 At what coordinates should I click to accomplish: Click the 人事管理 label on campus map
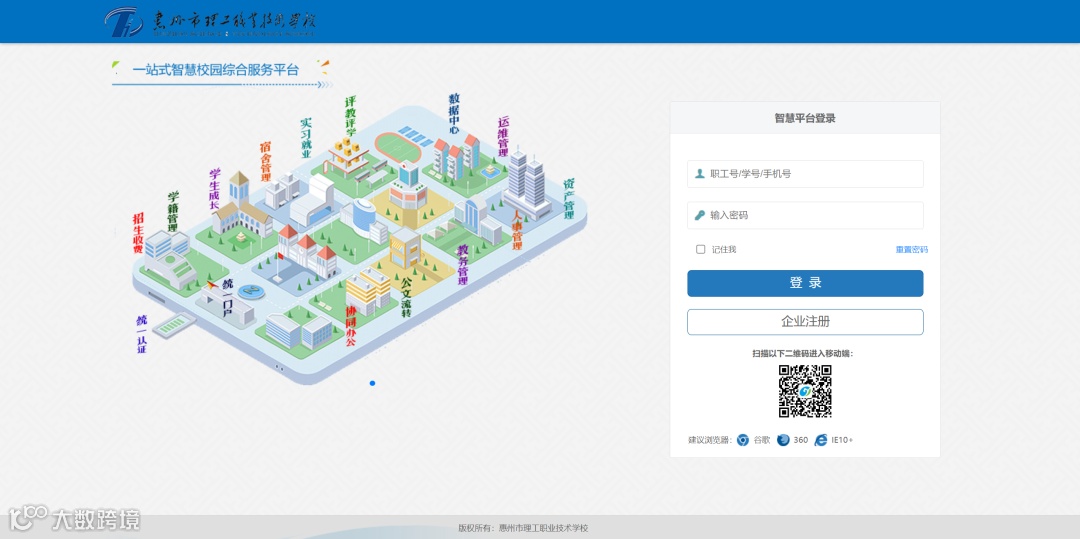point(517,231)
